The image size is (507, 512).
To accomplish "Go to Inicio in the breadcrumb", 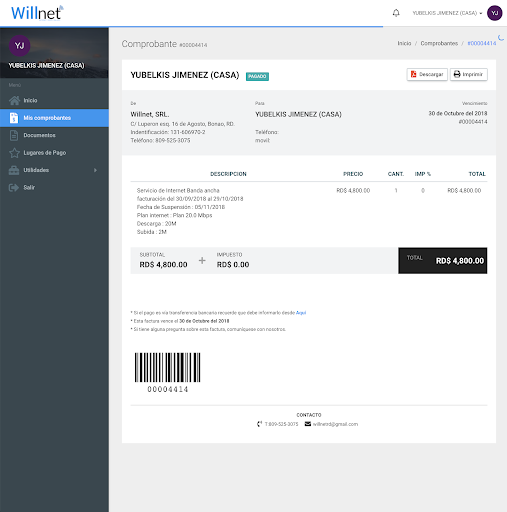I will tap(404, 43).
